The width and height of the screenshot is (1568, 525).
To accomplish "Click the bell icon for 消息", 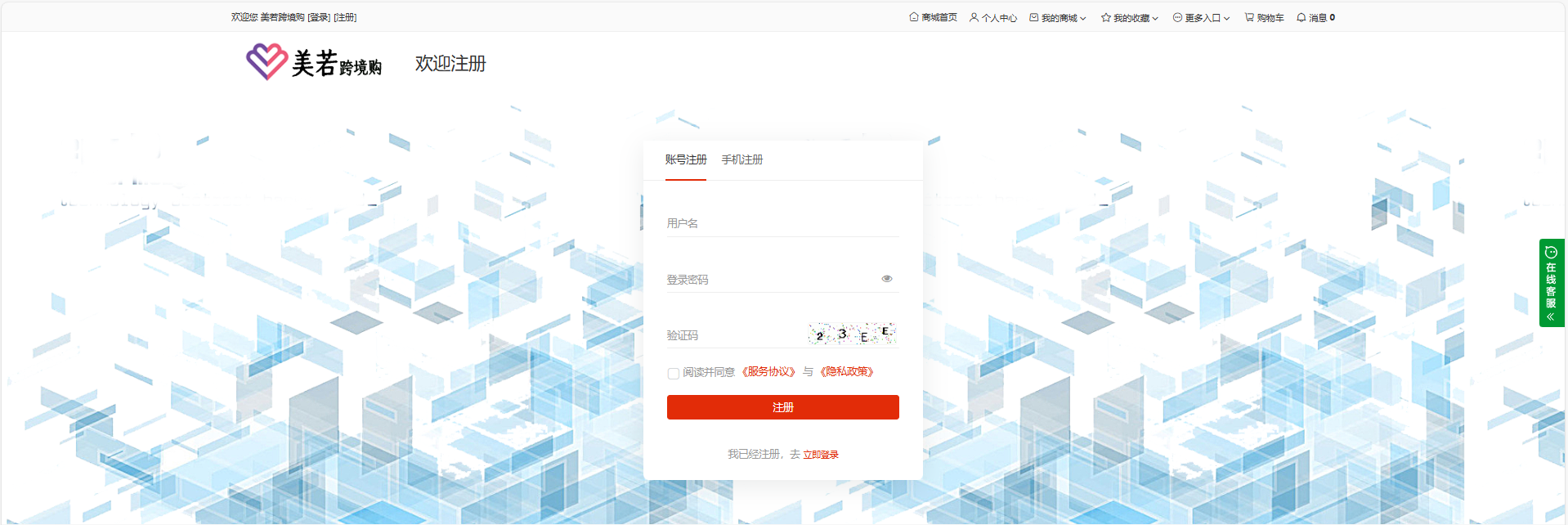I will click(x=1301, y=17).
